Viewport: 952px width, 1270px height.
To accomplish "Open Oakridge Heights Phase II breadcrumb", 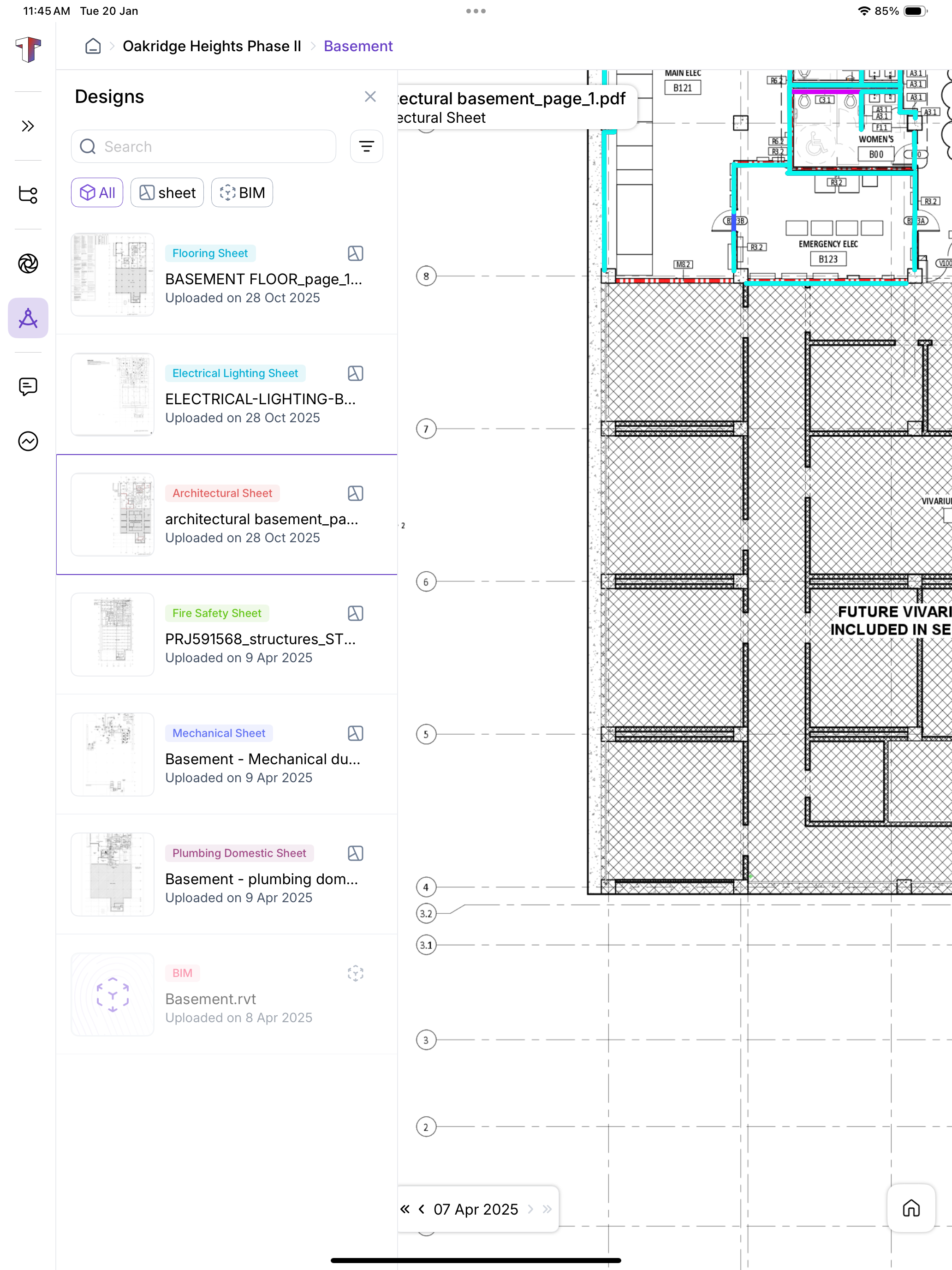I will click(x=212, y=46).
